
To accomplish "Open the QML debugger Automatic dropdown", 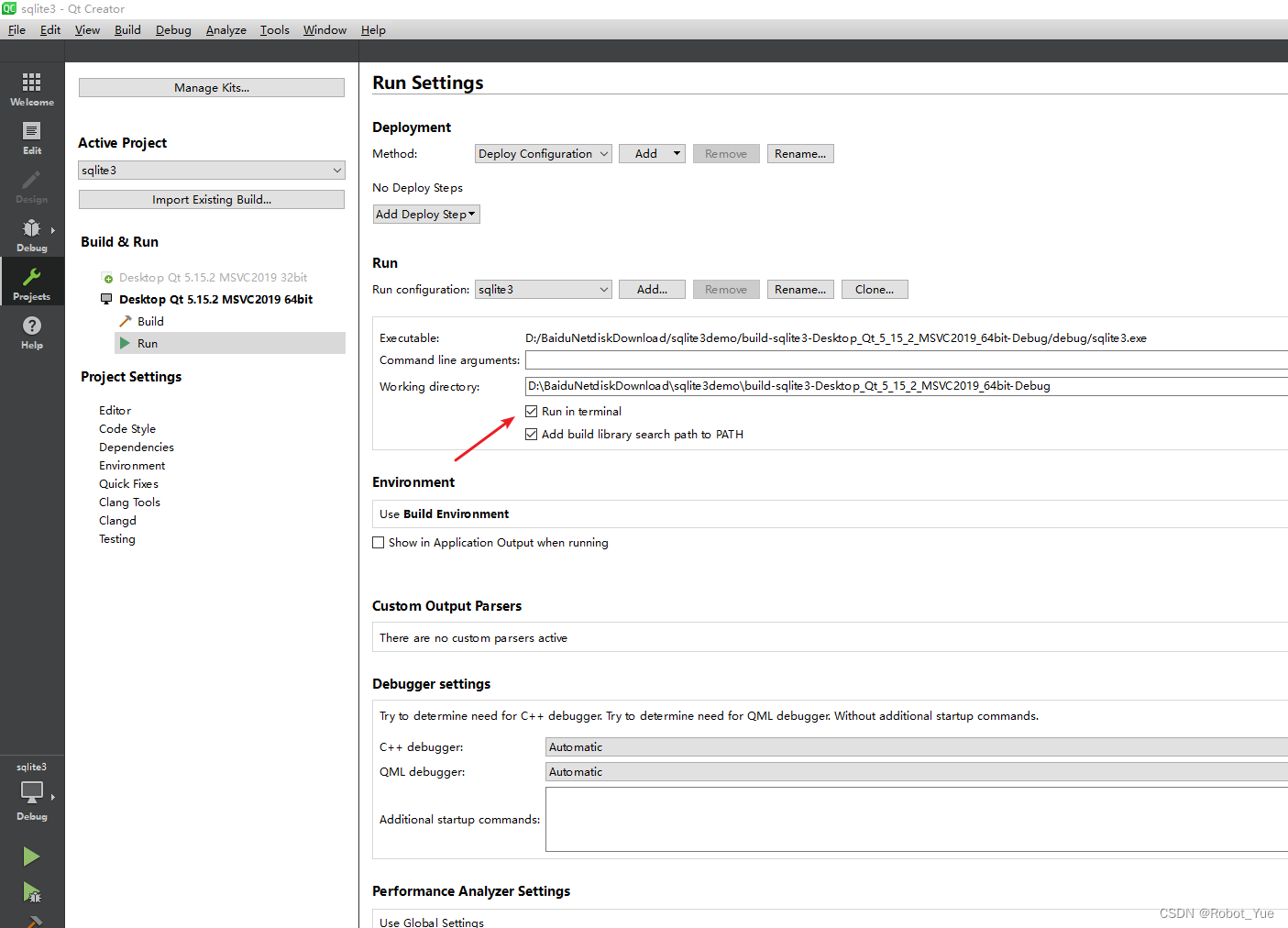I will 917,771.
